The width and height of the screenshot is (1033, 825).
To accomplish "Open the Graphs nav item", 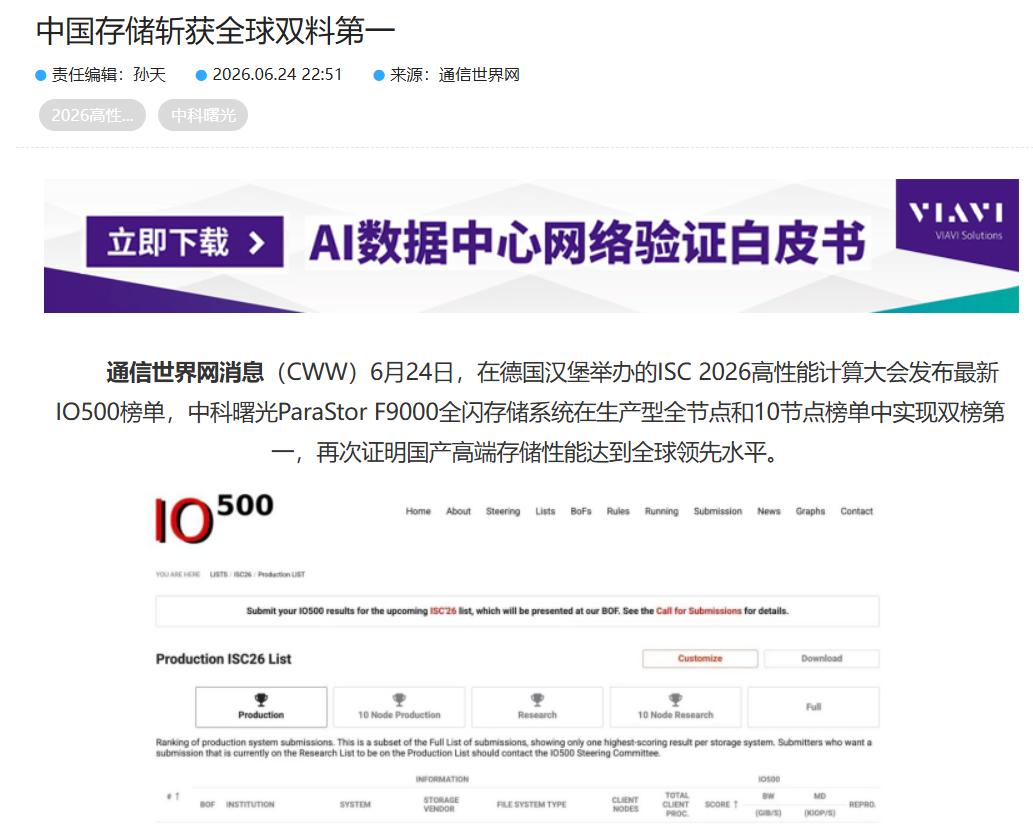I will click(810, 511).
